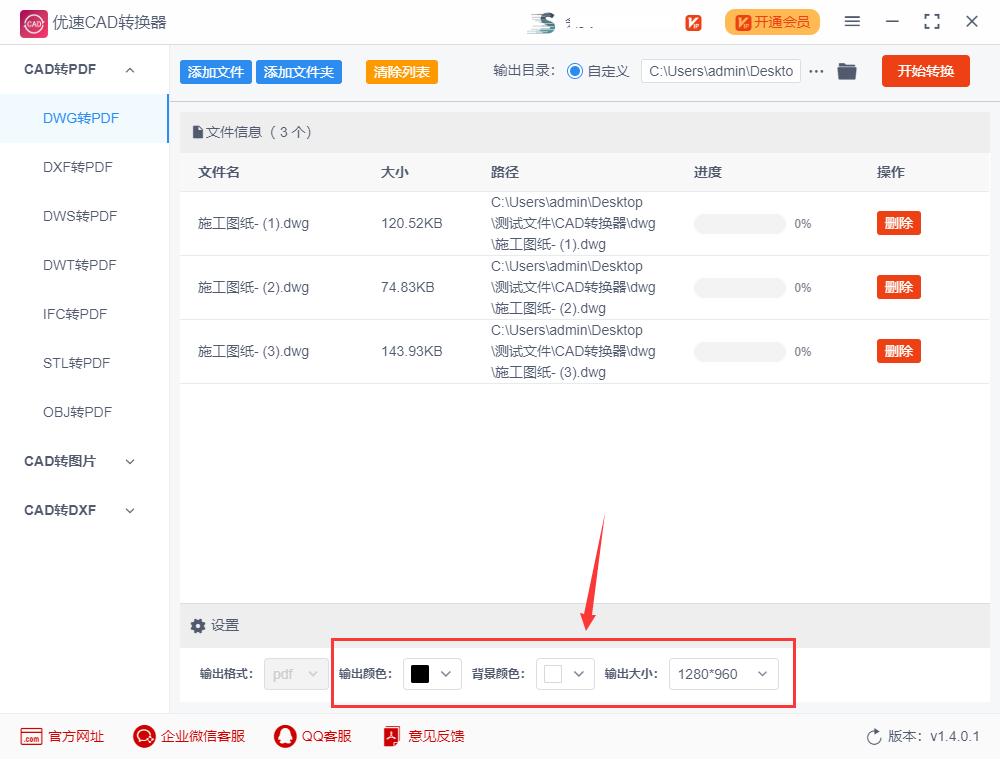Screen dimensions: 1000x760
Task: Open the black output color swatch
Action: coord(420,674)
